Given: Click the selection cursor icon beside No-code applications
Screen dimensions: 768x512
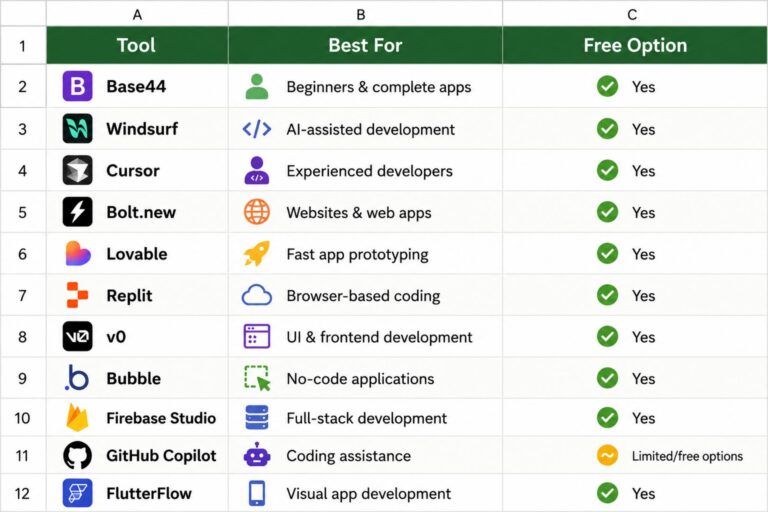Looking at the screenshot, I should (x=257, y=378).
